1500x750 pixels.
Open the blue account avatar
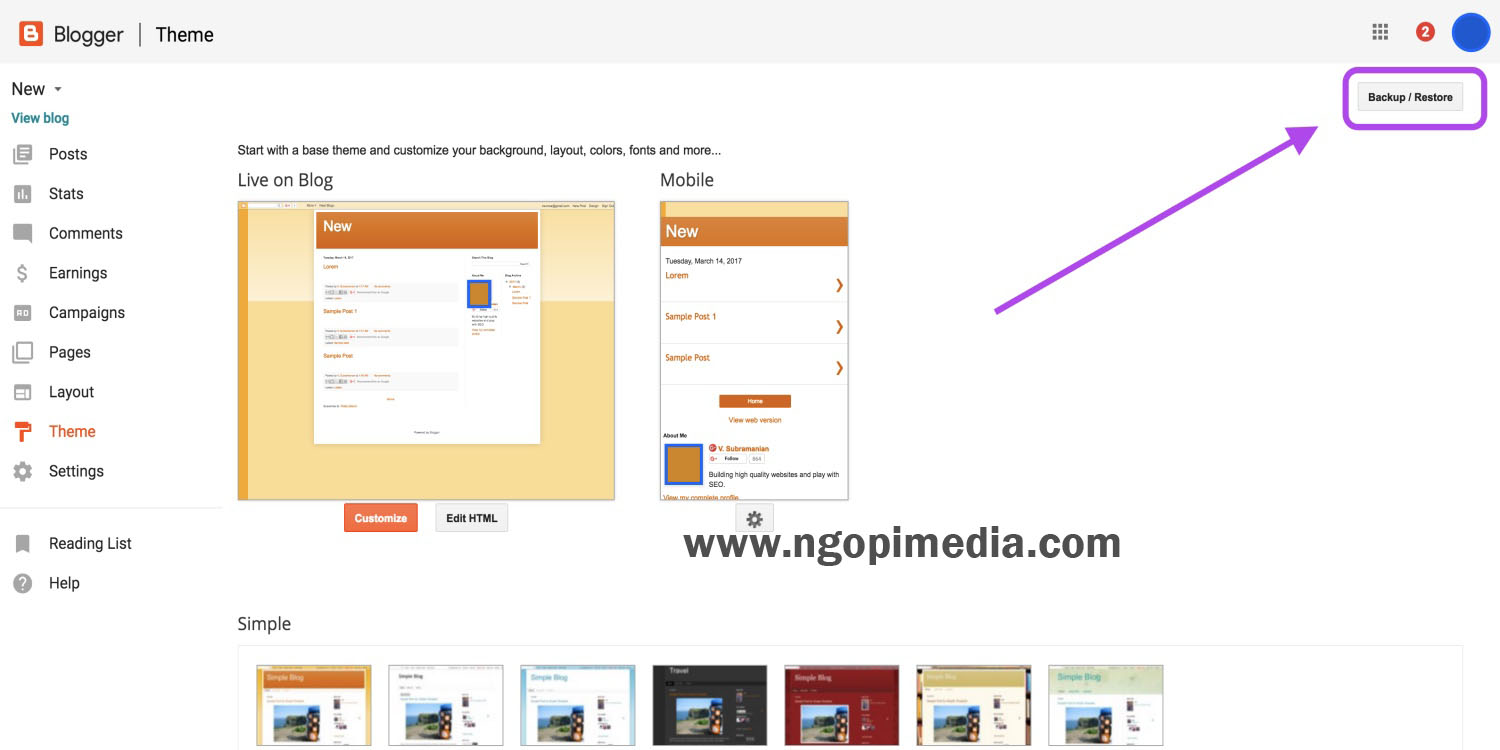point(1470,32)
